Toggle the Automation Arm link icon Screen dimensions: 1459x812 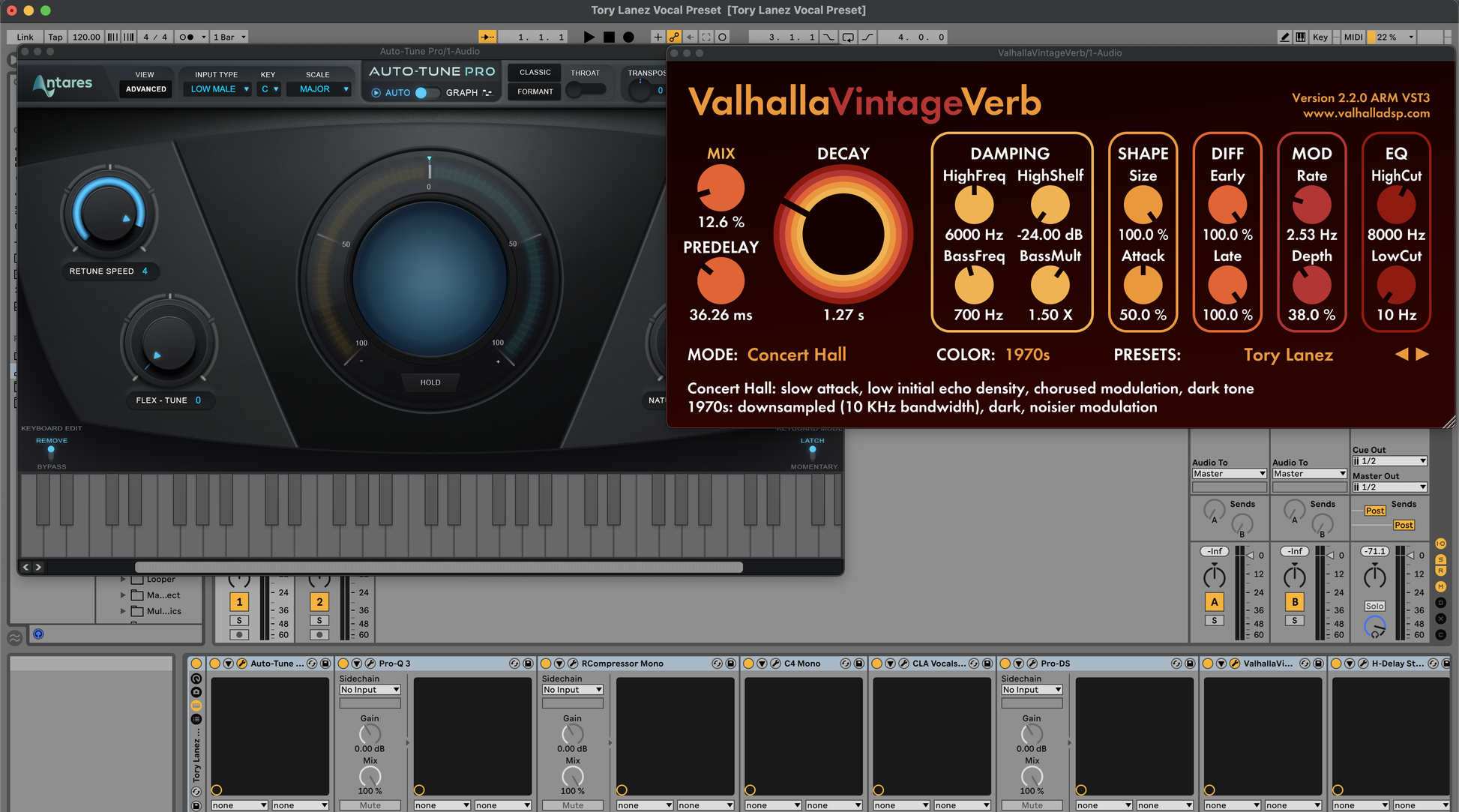674,37
